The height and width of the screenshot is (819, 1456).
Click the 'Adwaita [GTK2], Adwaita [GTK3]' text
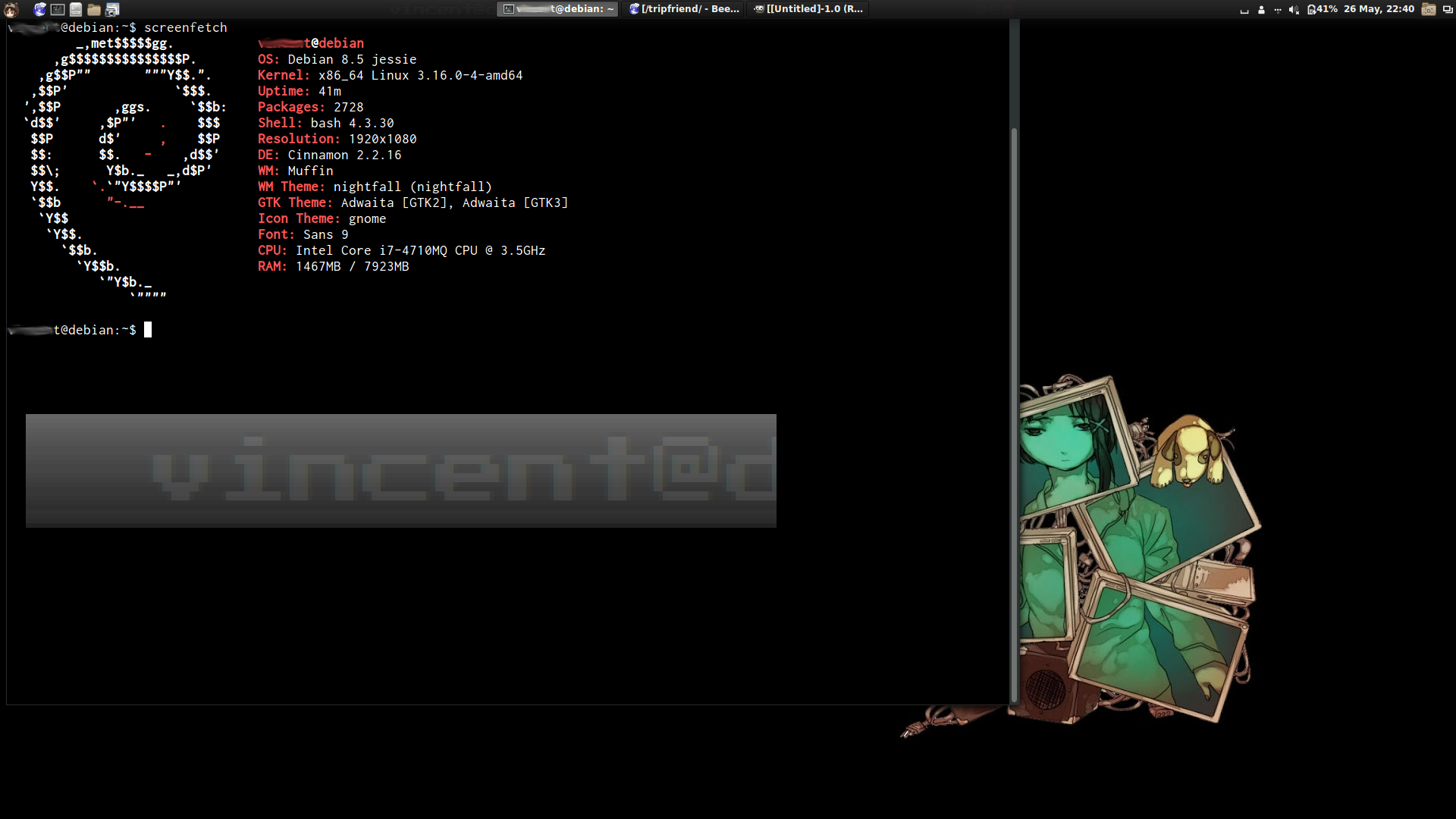click(x=454, y=202)
